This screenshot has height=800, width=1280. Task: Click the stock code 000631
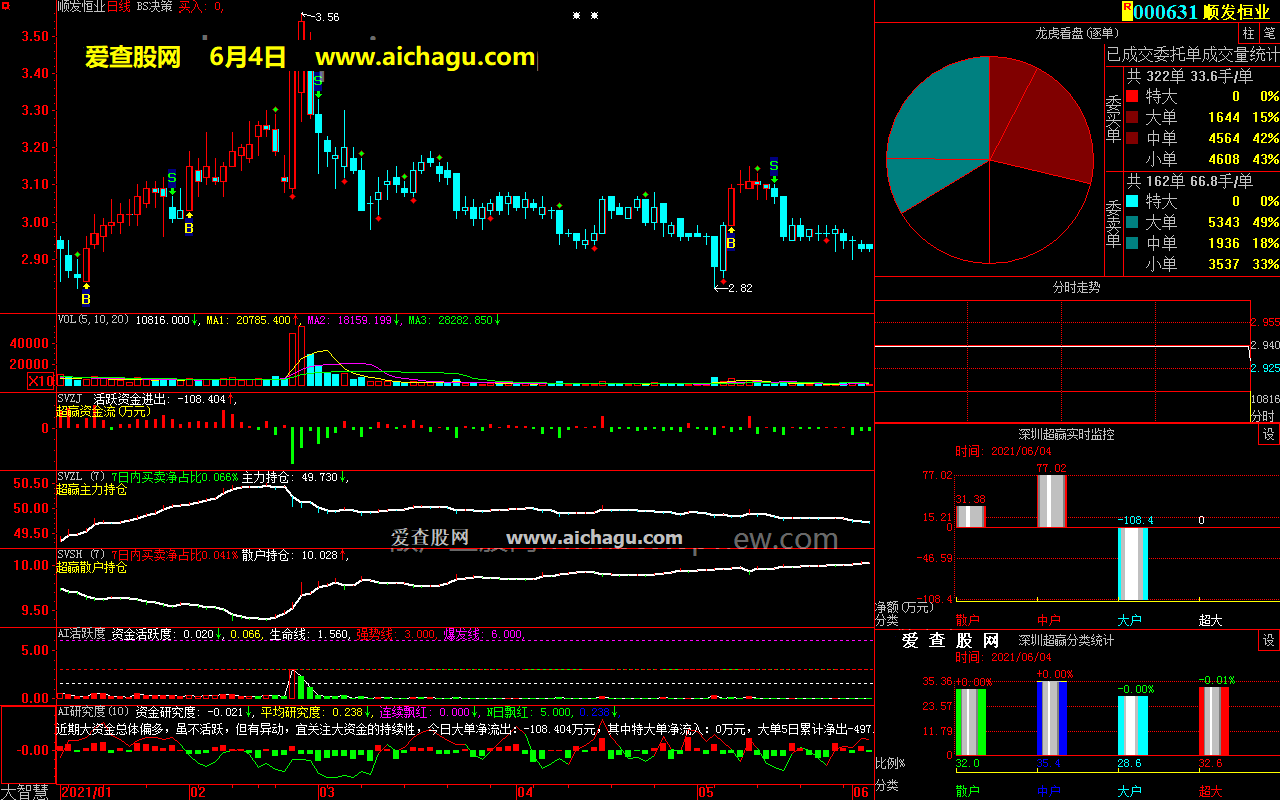coord(1166,12)
